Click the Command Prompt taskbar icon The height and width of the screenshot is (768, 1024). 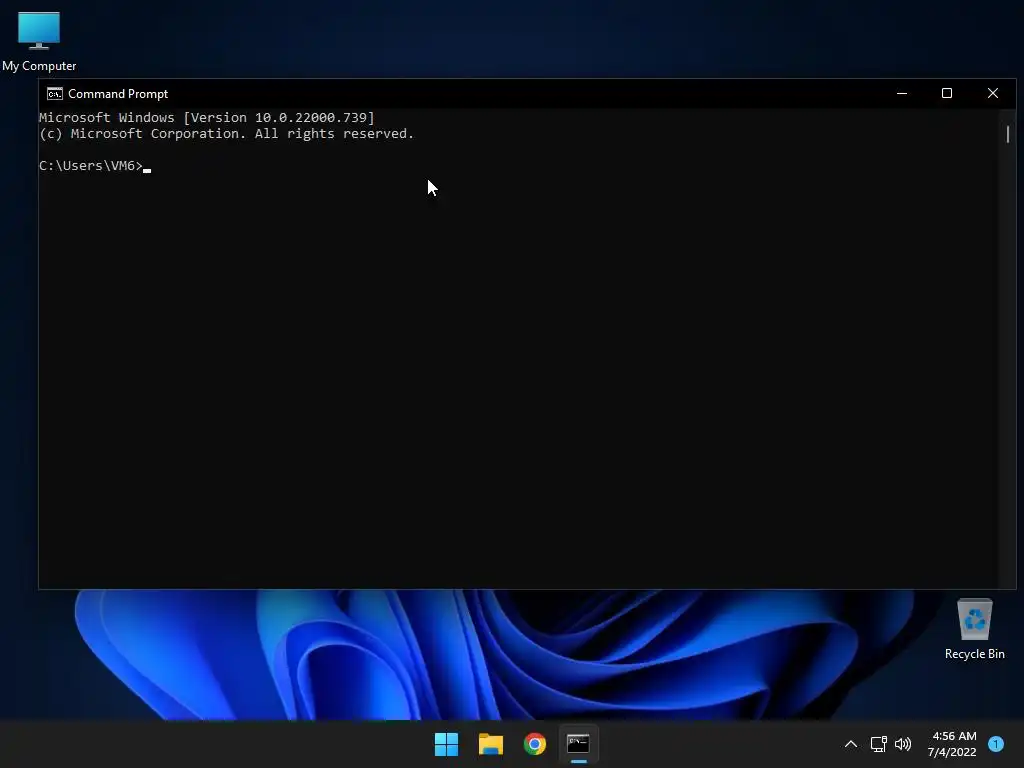click(x=579, y=744)
